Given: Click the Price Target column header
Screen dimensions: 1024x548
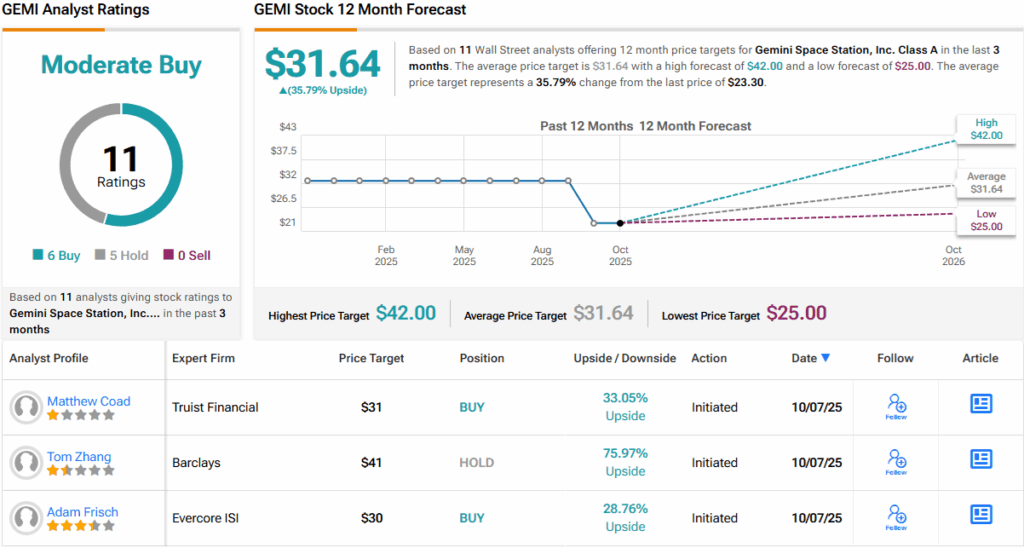Looking at the screenshot, I should (x=373, y=358).
